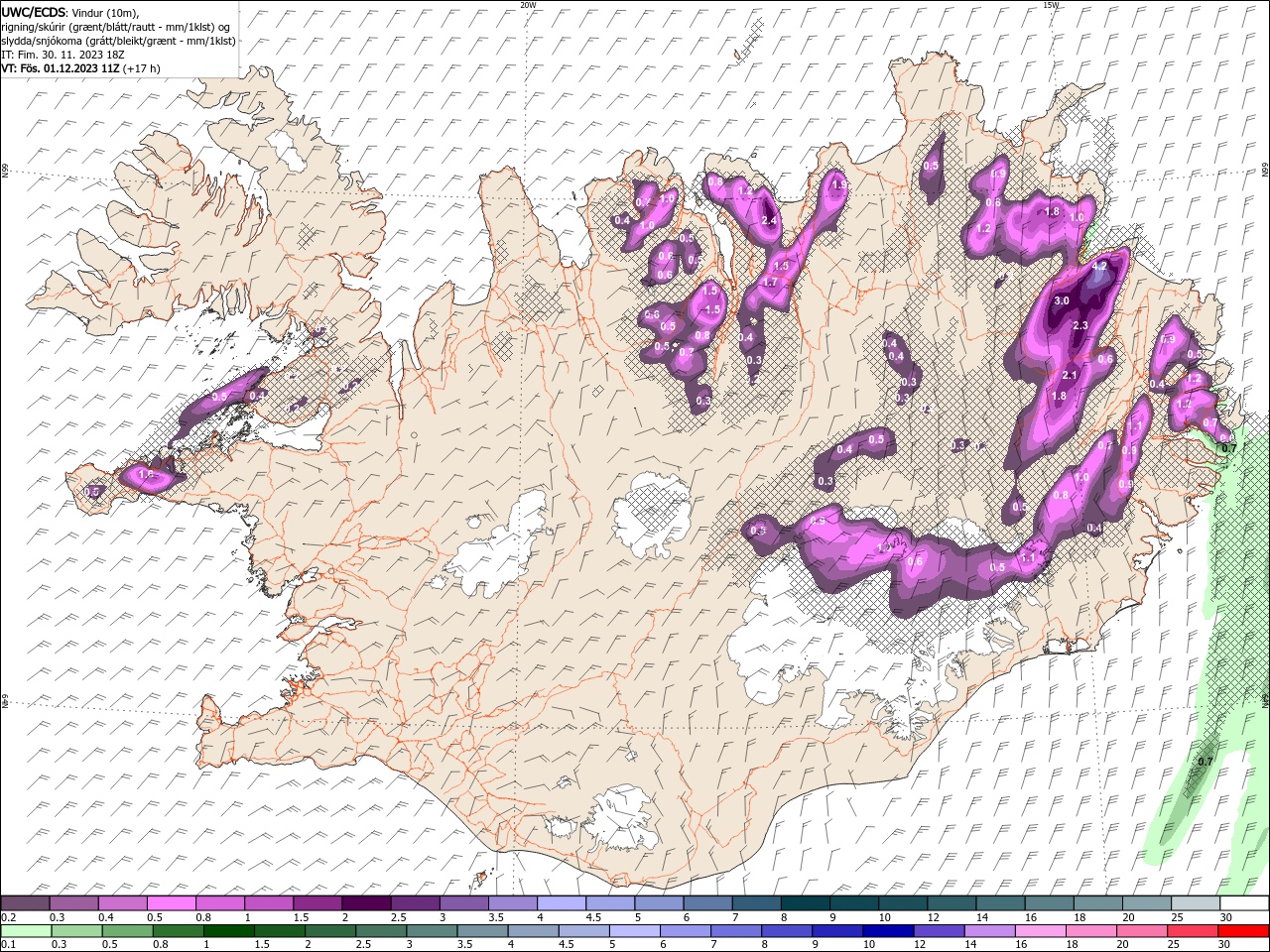Select the palest green rain swatch at 0.1

[26, 931]
